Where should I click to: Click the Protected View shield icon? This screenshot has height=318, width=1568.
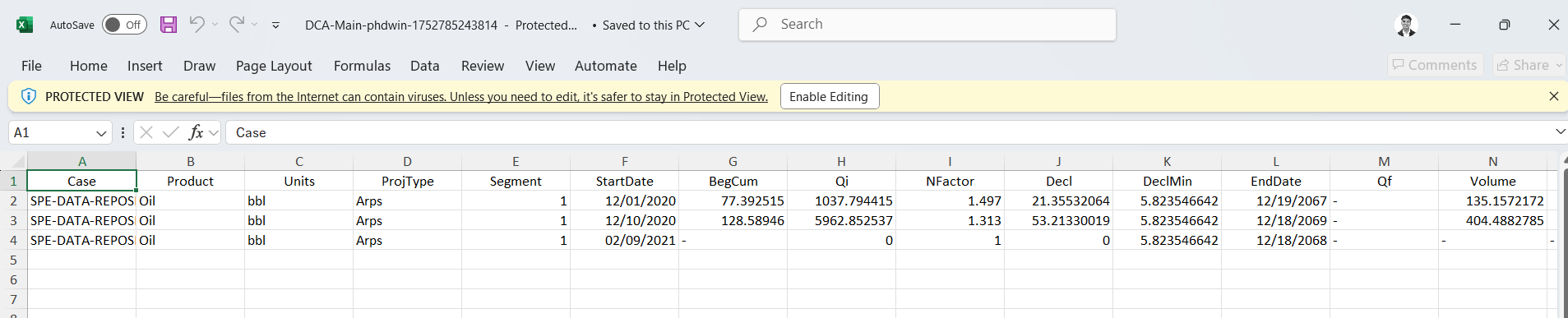28,96
